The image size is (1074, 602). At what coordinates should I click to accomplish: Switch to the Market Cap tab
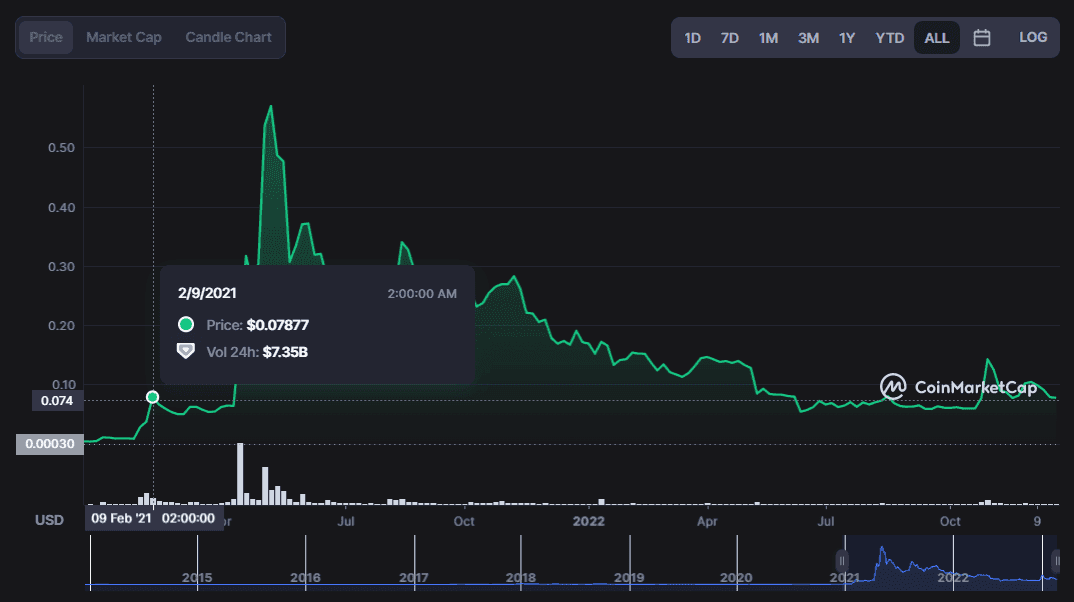coord(124,38)
